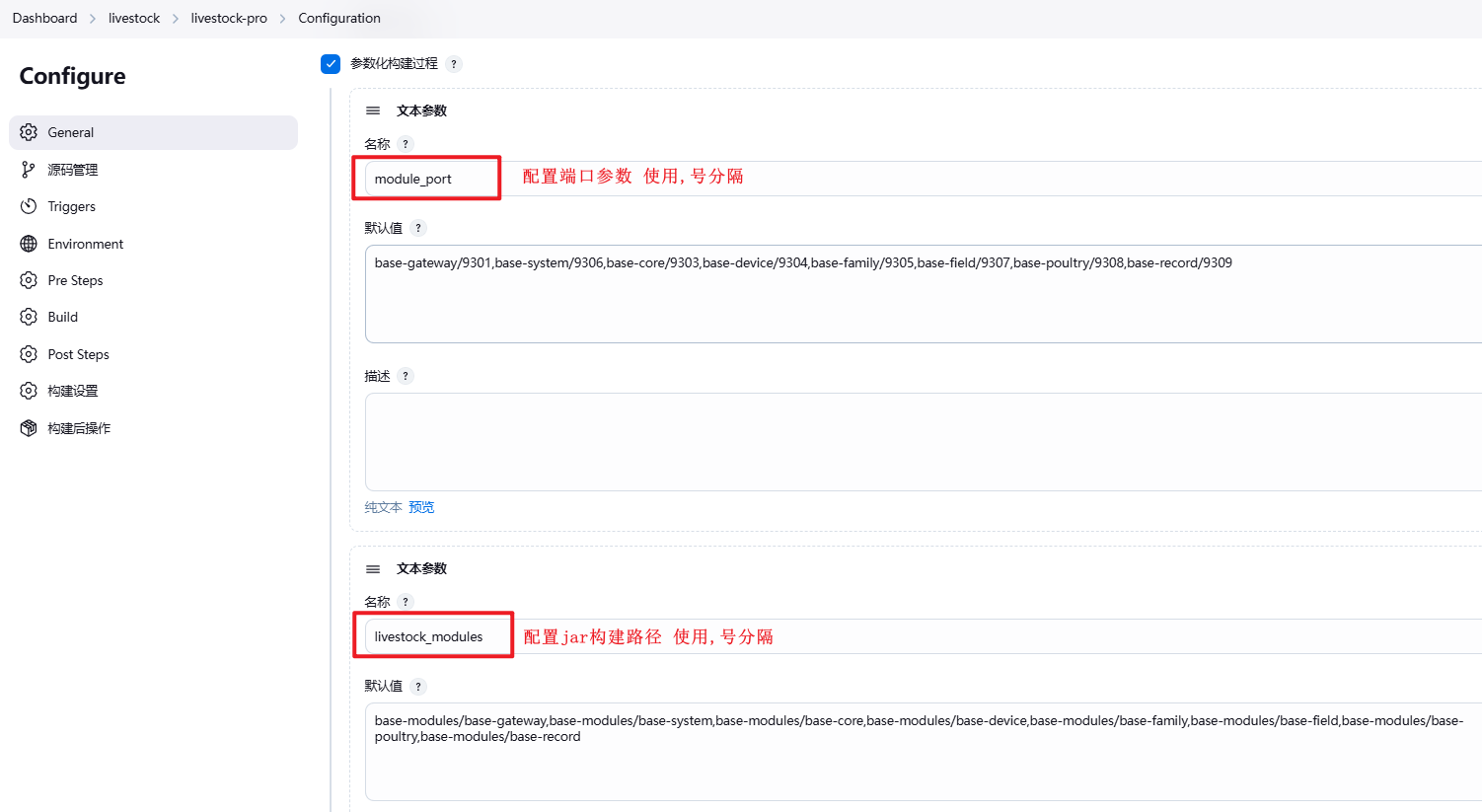Go to Environment section

pos(153,244)
